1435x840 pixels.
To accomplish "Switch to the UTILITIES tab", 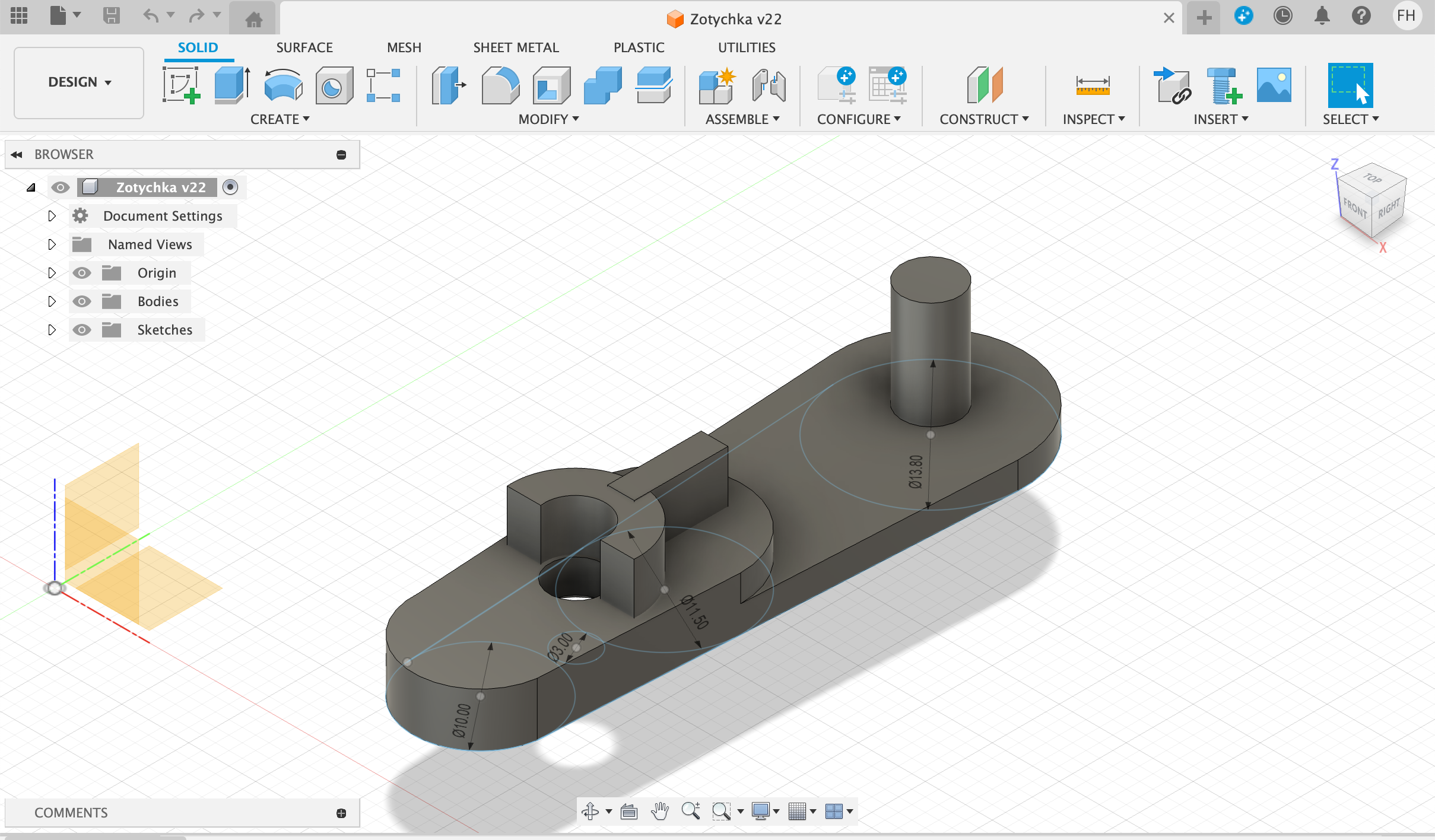I will [x=747, y=47].
